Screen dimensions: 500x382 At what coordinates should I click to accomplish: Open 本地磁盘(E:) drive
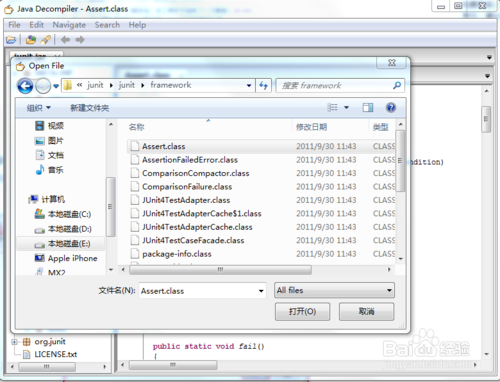point(62,244)
